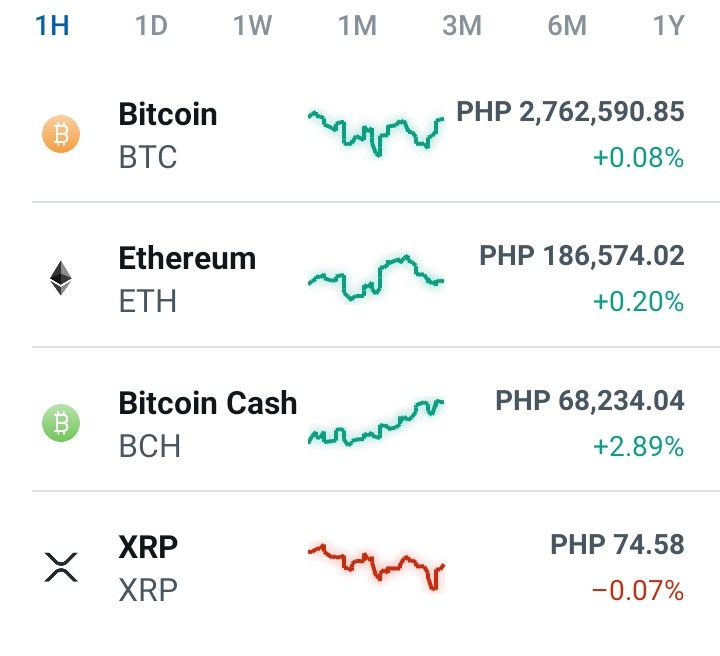
Task: Select the 1H time range tab
Action: point(52,25)
